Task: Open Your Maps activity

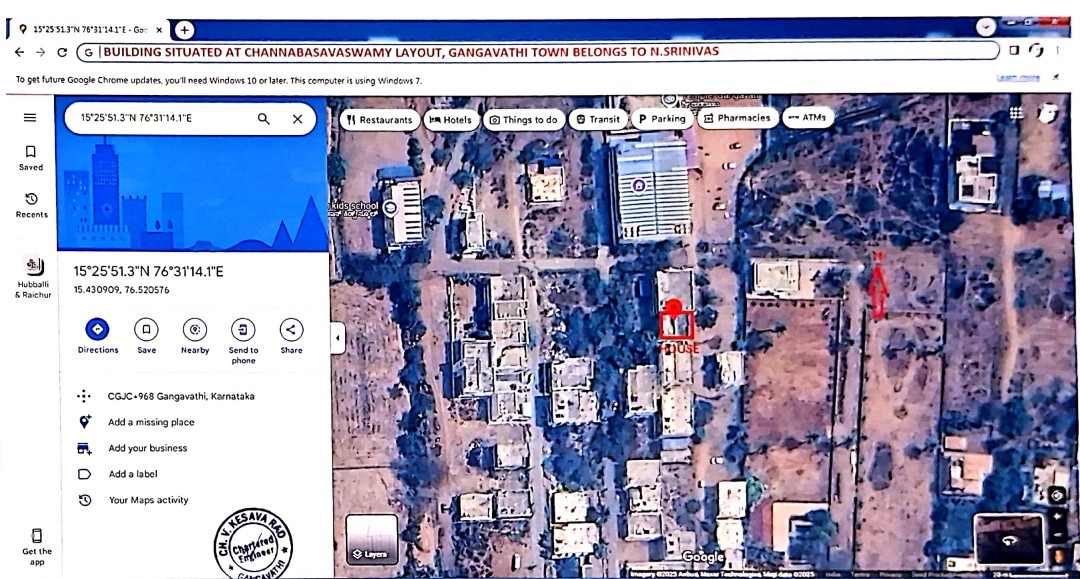Action: coord(148,500)
